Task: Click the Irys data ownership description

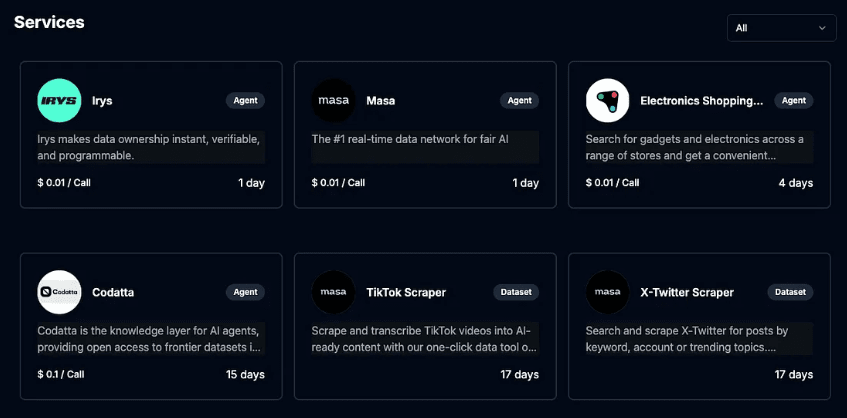Action: pos(151,147)
